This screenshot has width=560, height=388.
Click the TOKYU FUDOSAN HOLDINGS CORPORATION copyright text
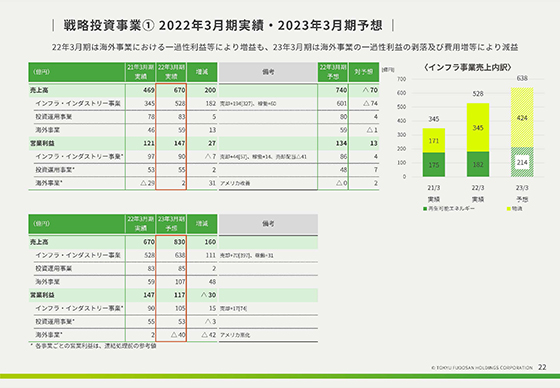482,367
